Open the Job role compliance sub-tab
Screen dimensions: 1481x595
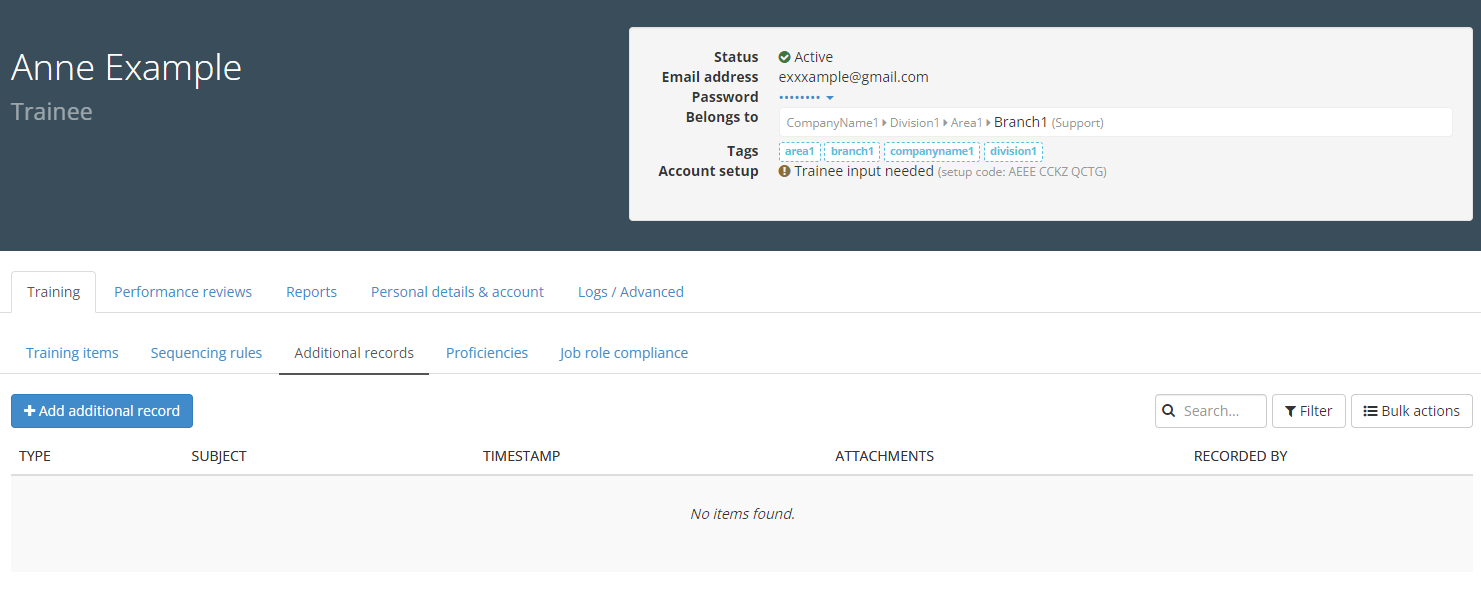pos(623,353)
